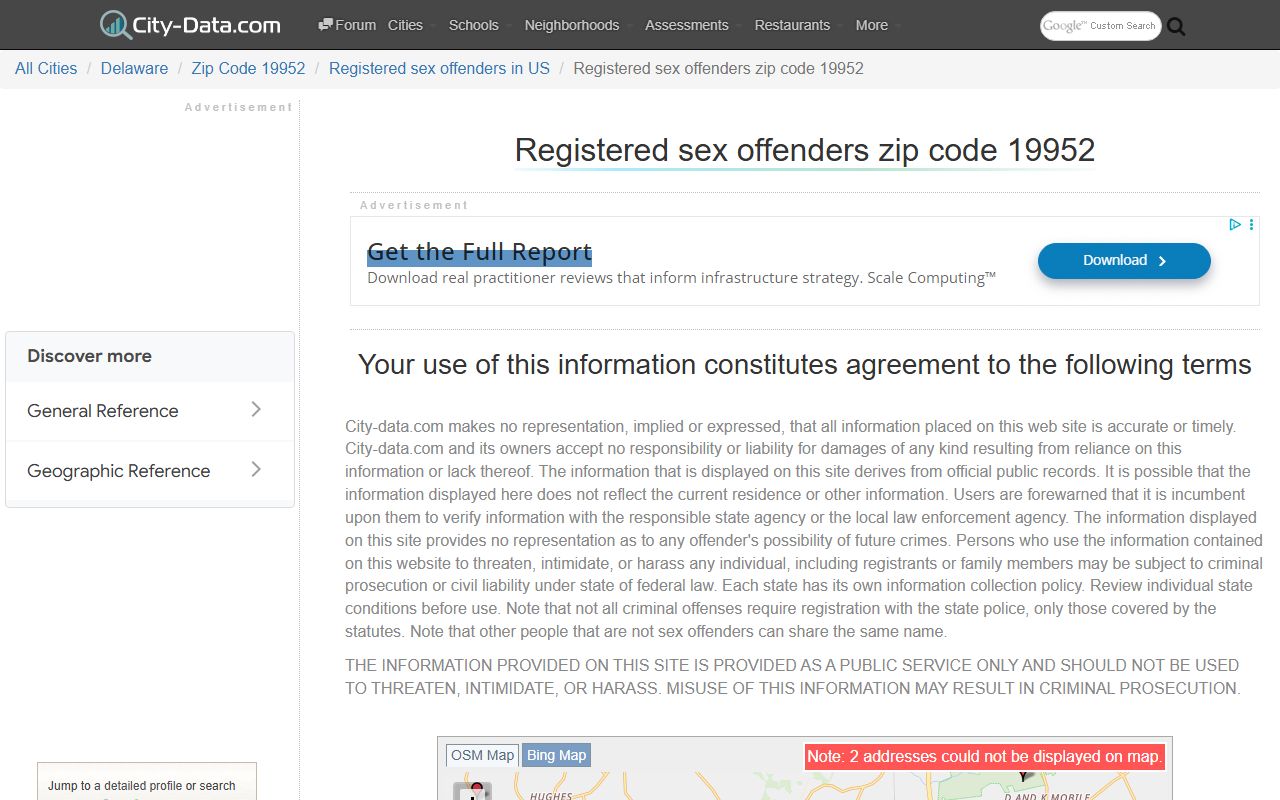Open Registered sex offenders in US breadcrumb

439,68
